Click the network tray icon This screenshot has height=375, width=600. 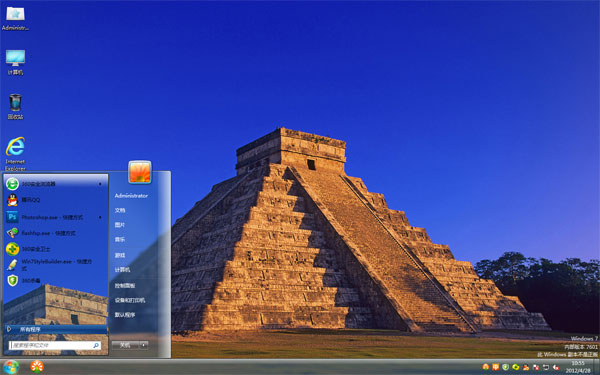[546, 367]
